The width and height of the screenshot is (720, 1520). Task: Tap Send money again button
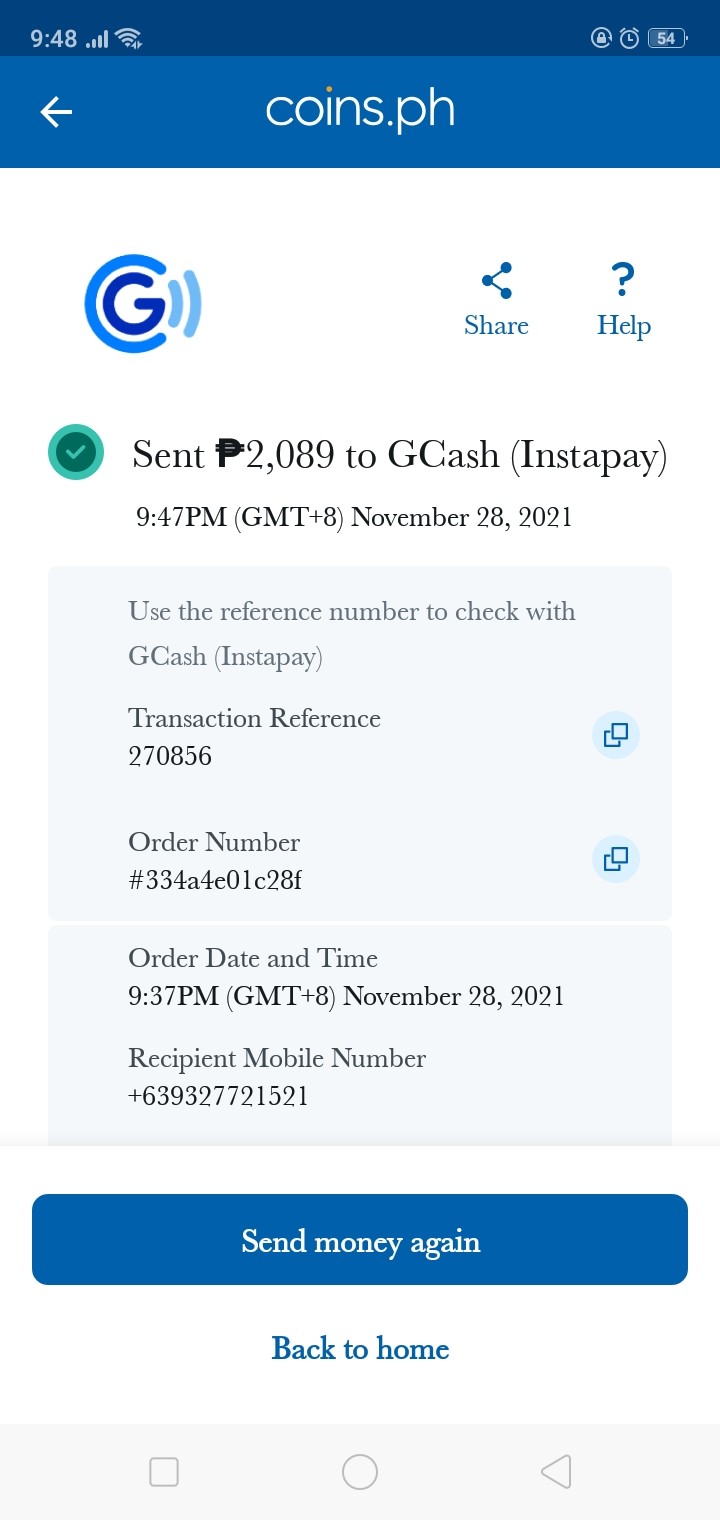click(360, 1240)
